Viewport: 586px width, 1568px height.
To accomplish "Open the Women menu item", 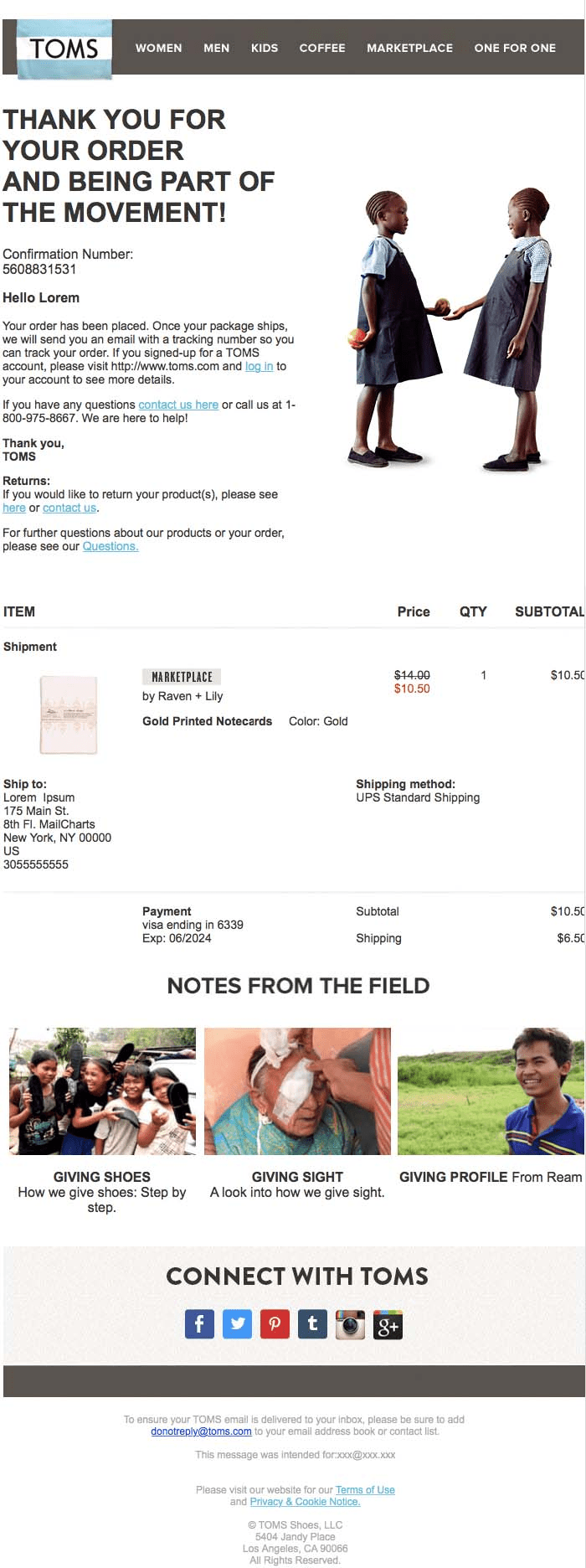I will (159, 48).
